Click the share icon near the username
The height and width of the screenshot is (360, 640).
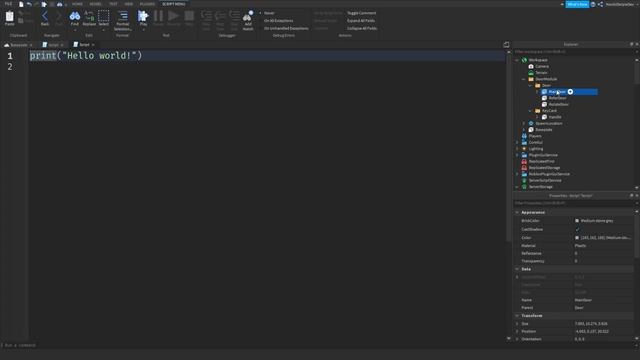tap(600, 4)
